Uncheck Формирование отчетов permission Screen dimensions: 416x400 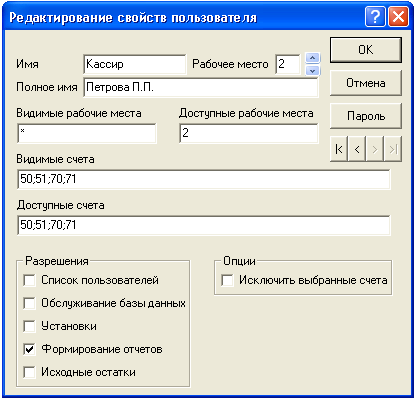tap(29, 349)
